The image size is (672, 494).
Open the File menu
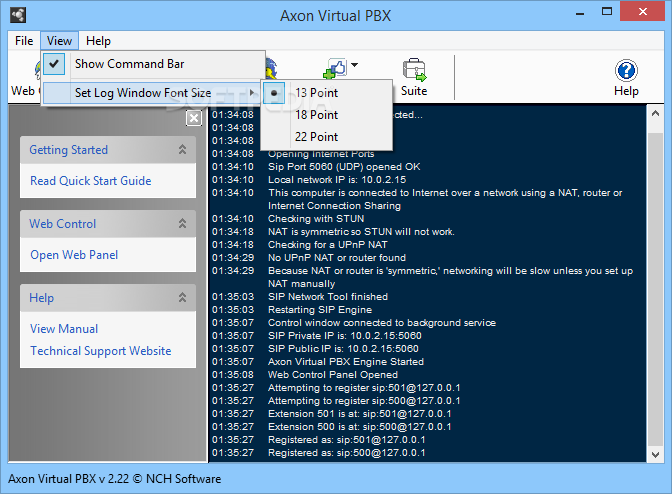24,41
